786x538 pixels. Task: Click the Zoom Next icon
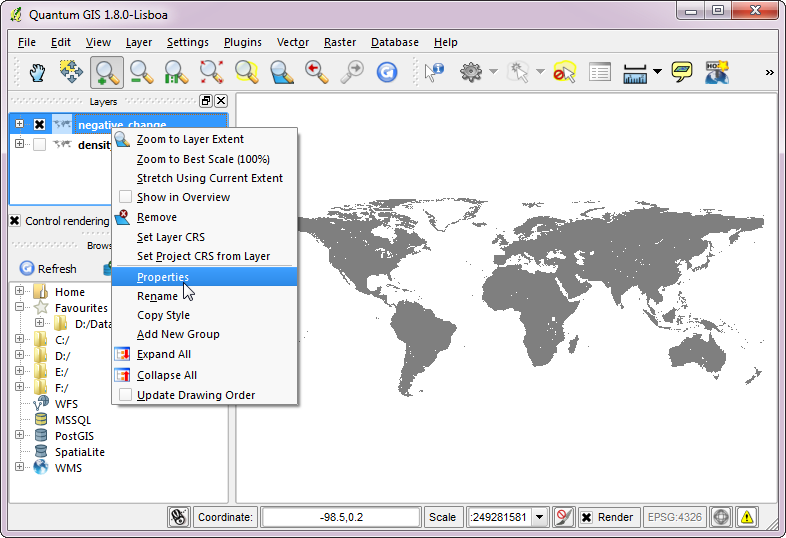click(352, 72)
